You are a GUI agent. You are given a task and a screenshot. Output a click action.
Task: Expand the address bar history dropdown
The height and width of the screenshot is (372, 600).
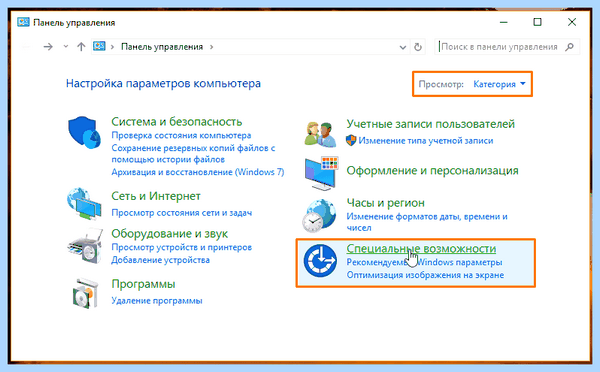[x=403, y=47]
